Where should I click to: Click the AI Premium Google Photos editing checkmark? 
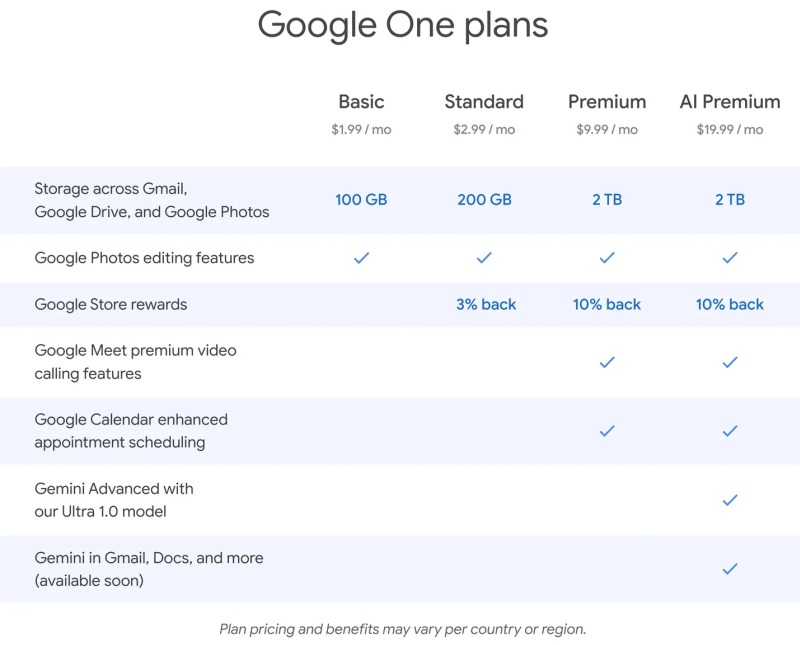(x=730, y=258)
